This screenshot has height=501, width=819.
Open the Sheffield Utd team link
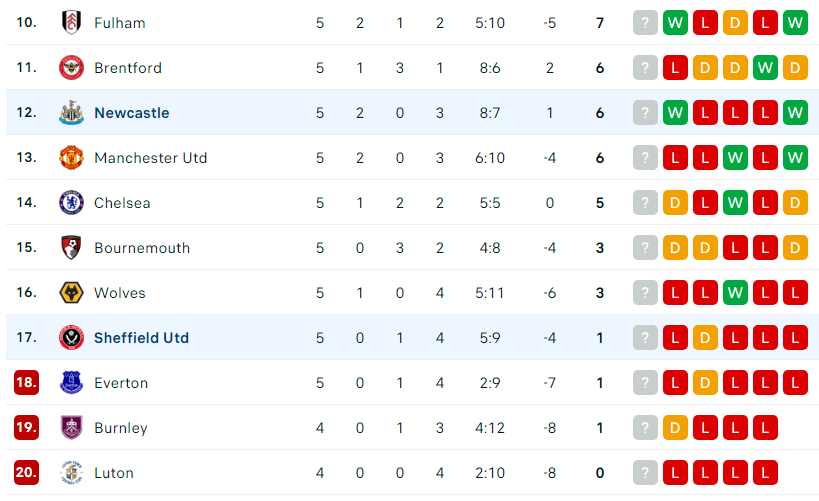click(x=142, y=338)
